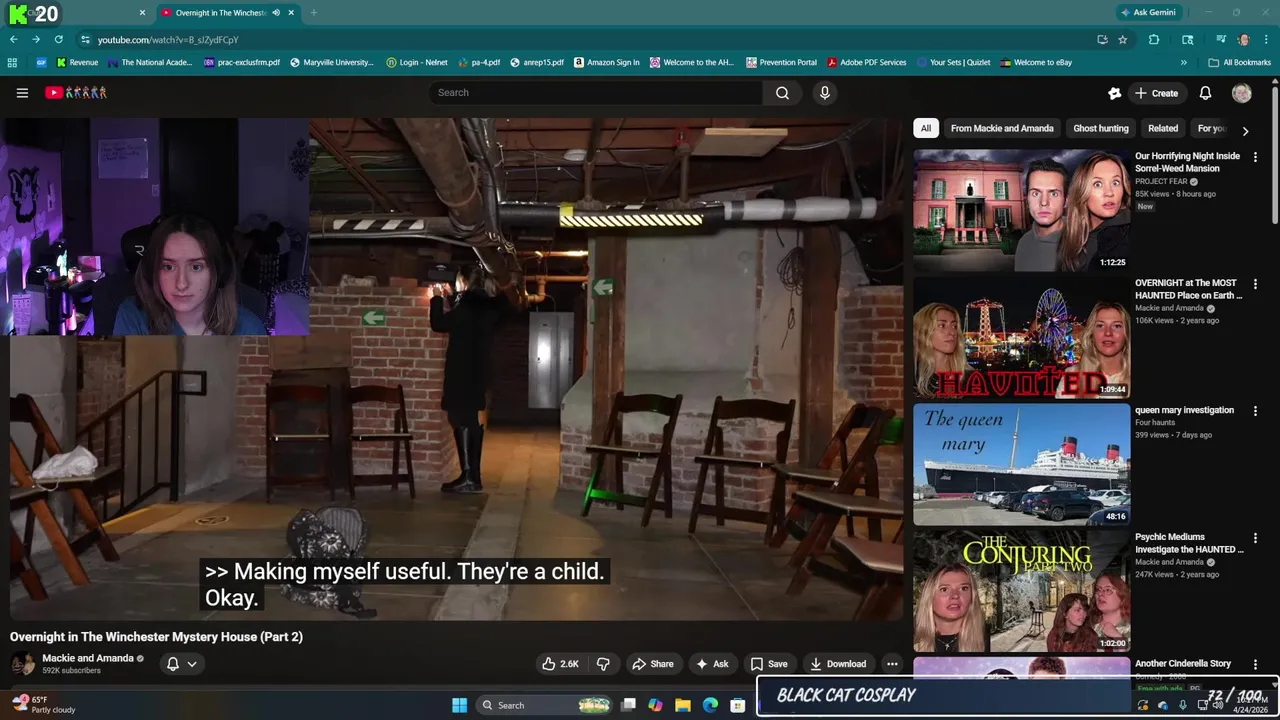
Task: Open the Maryville University bookmark
Action: (331, 62)
